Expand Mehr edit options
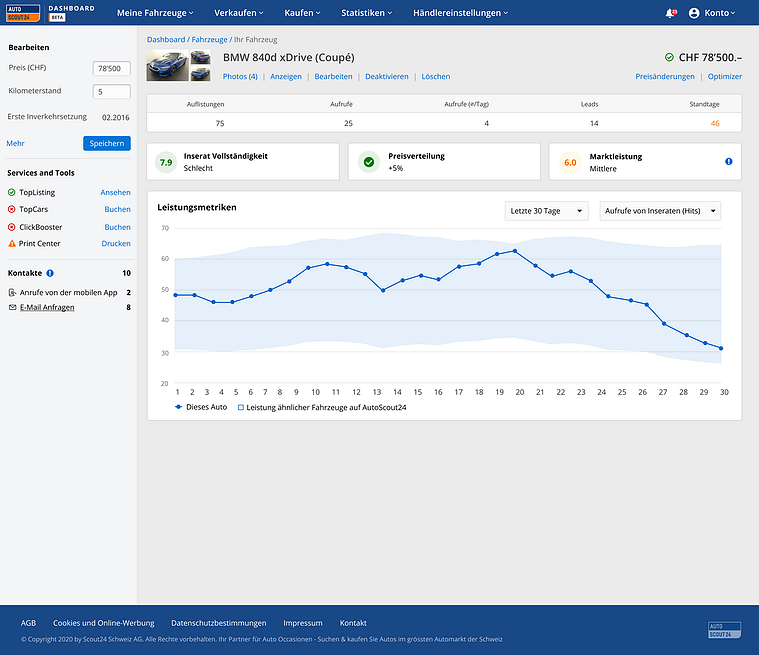Image resolution: width=759 pixels, height=655 pixels. [x=15, y=143]
